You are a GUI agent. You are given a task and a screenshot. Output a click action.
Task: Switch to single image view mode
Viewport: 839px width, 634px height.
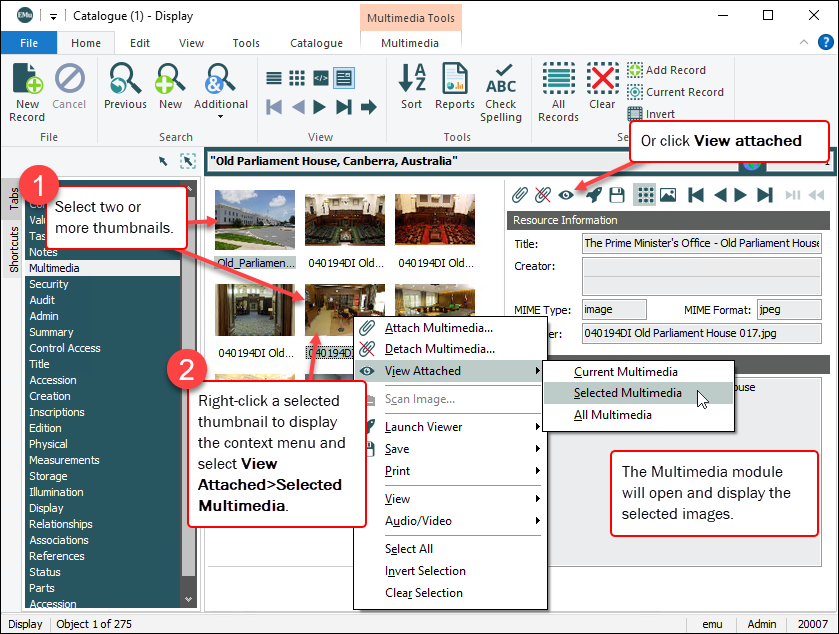coord(667,195)
